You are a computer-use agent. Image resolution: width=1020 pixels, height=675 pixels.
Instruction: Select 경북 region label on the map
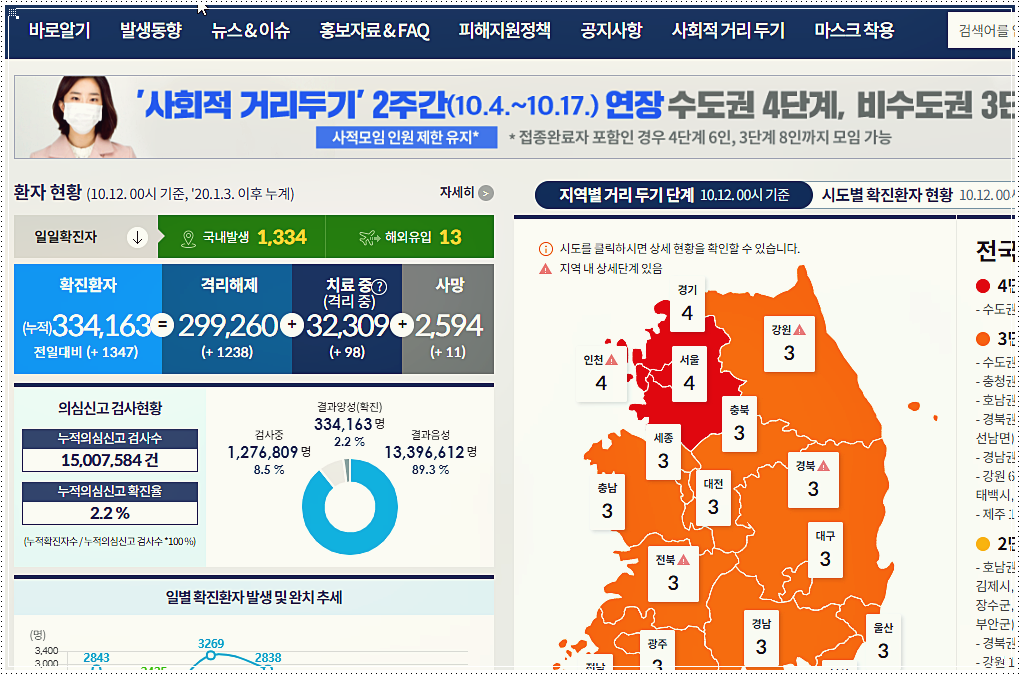(813, 481)
